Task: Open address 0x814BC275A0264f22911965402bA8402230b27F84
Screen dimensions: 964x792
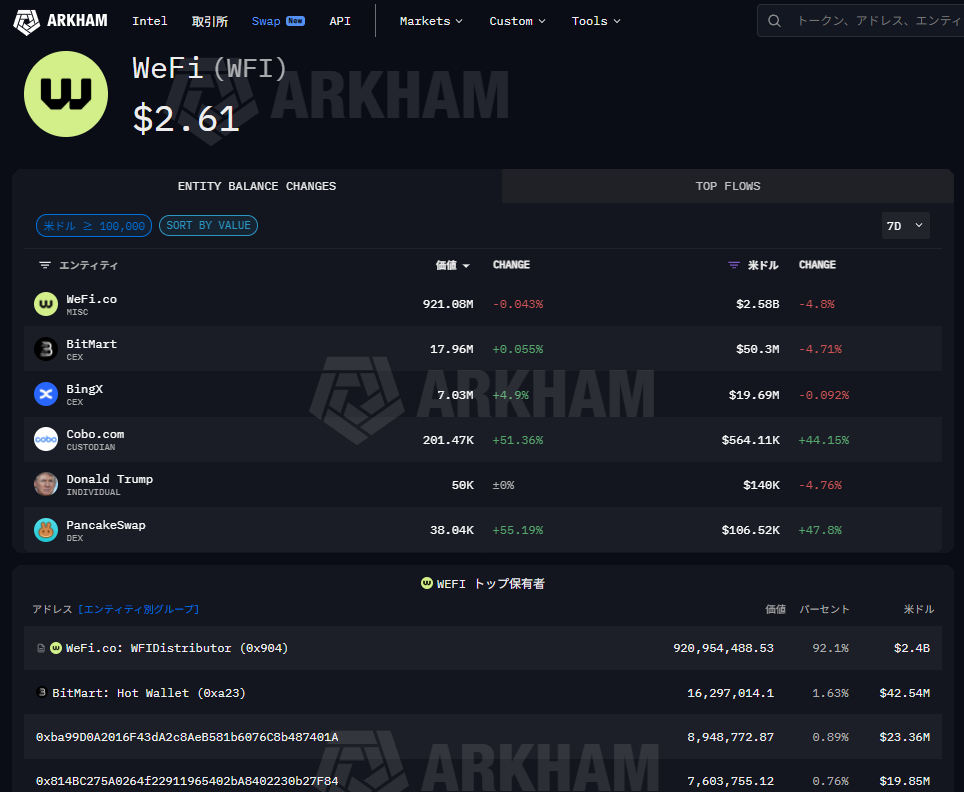Action: pyautogui.click(x=187, y=781)
